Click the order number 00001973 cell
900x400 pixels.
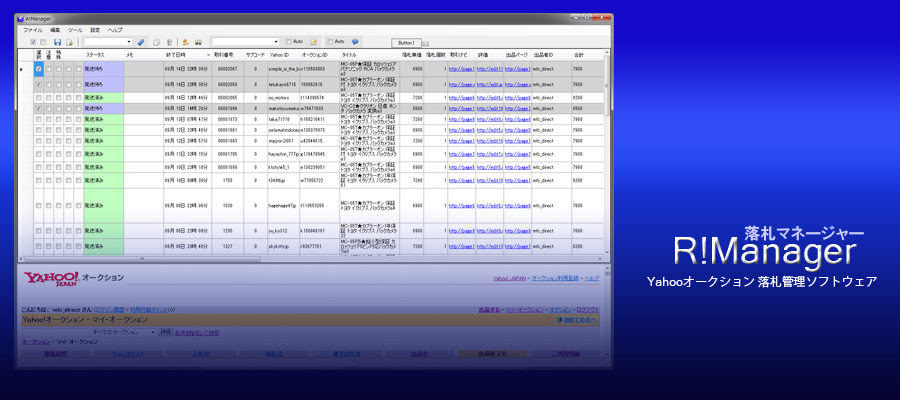(228, 119)
